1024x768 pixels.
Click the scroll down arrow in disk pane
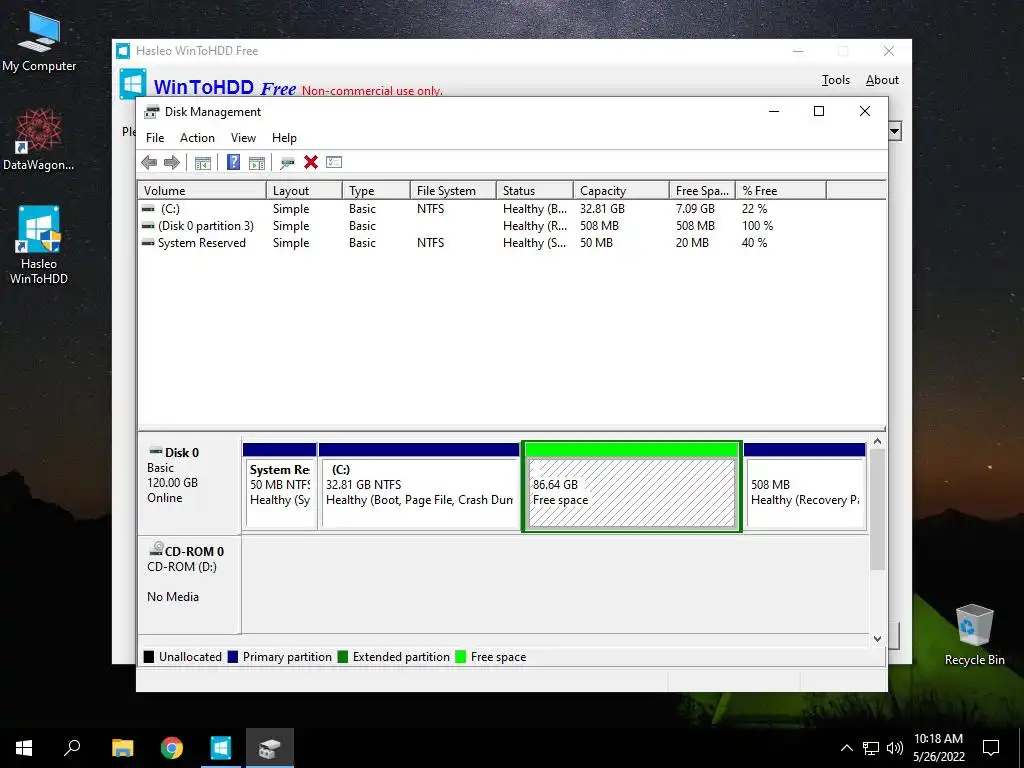click(878, 639)
